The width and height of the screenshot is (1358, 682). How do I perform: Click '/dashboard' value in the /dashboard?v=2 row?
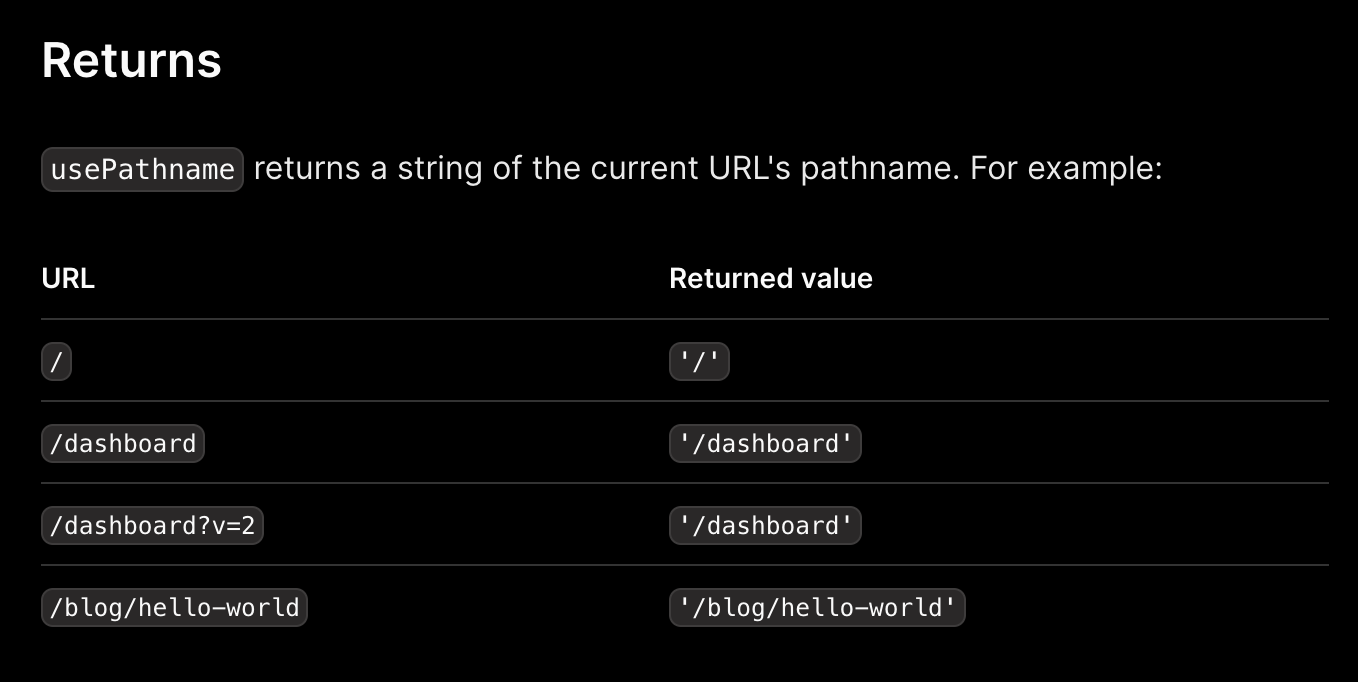click(x=765, y=525)
